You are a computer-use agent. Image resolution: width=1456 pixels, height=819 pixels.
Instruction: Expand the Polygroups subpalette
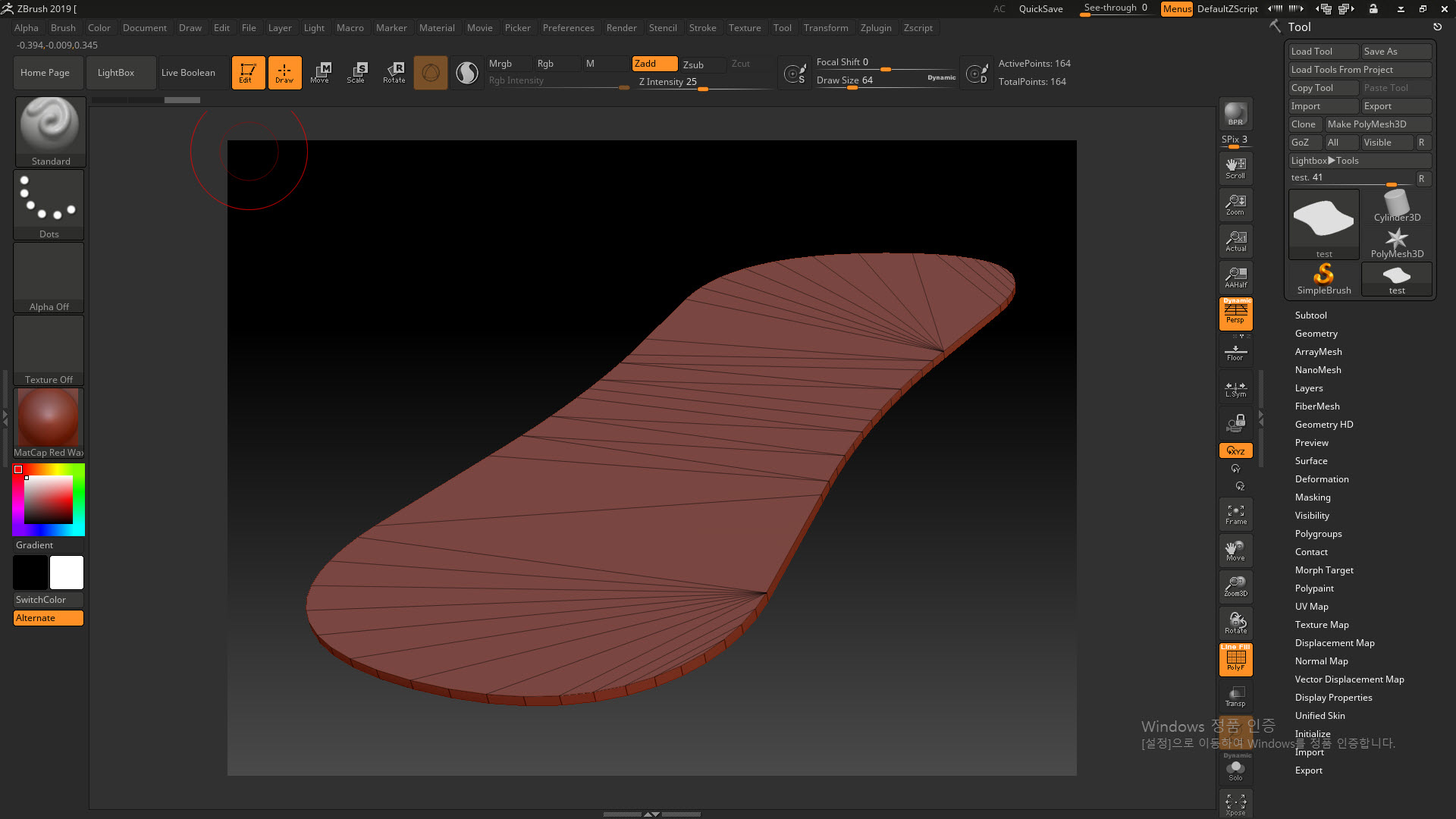coord(1318,534)
